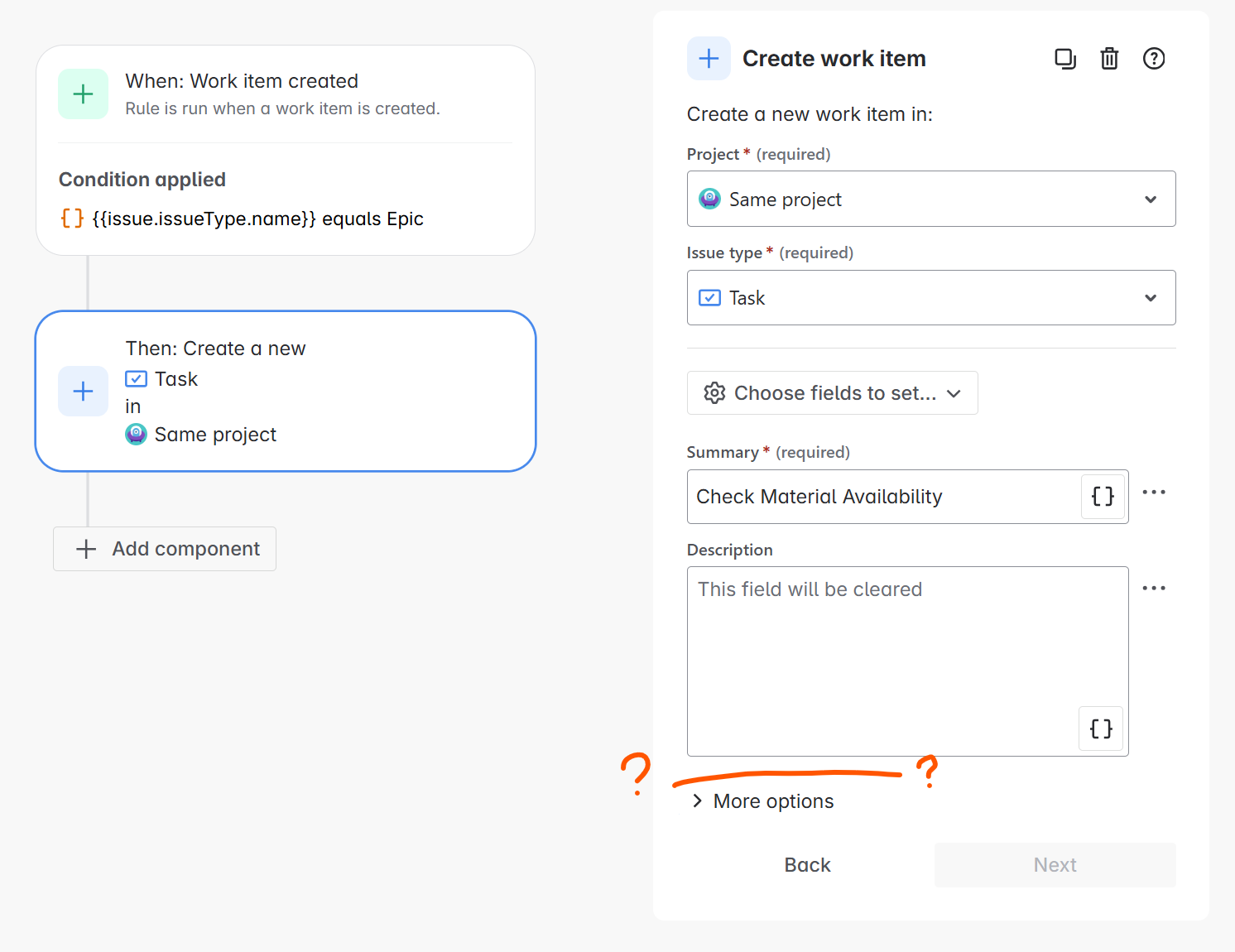Image resolution: width=1235 pixels, height=952 pixels.
Task: Open Description field more actions ellipsis
Action: 1154,588
